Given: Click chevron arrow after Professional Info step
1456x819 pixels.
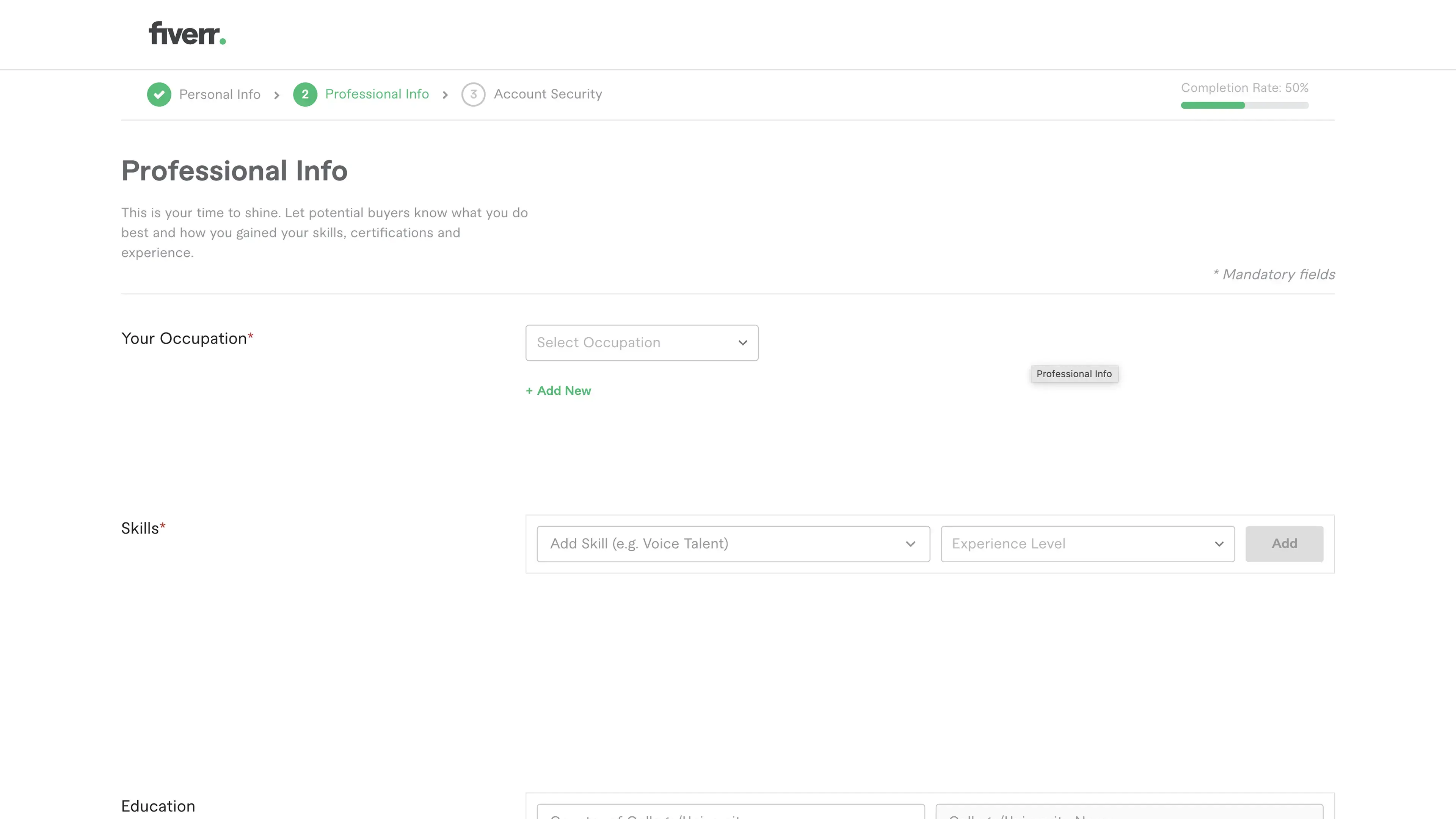Looking at the screenshot, I should (x=445, y=95).
